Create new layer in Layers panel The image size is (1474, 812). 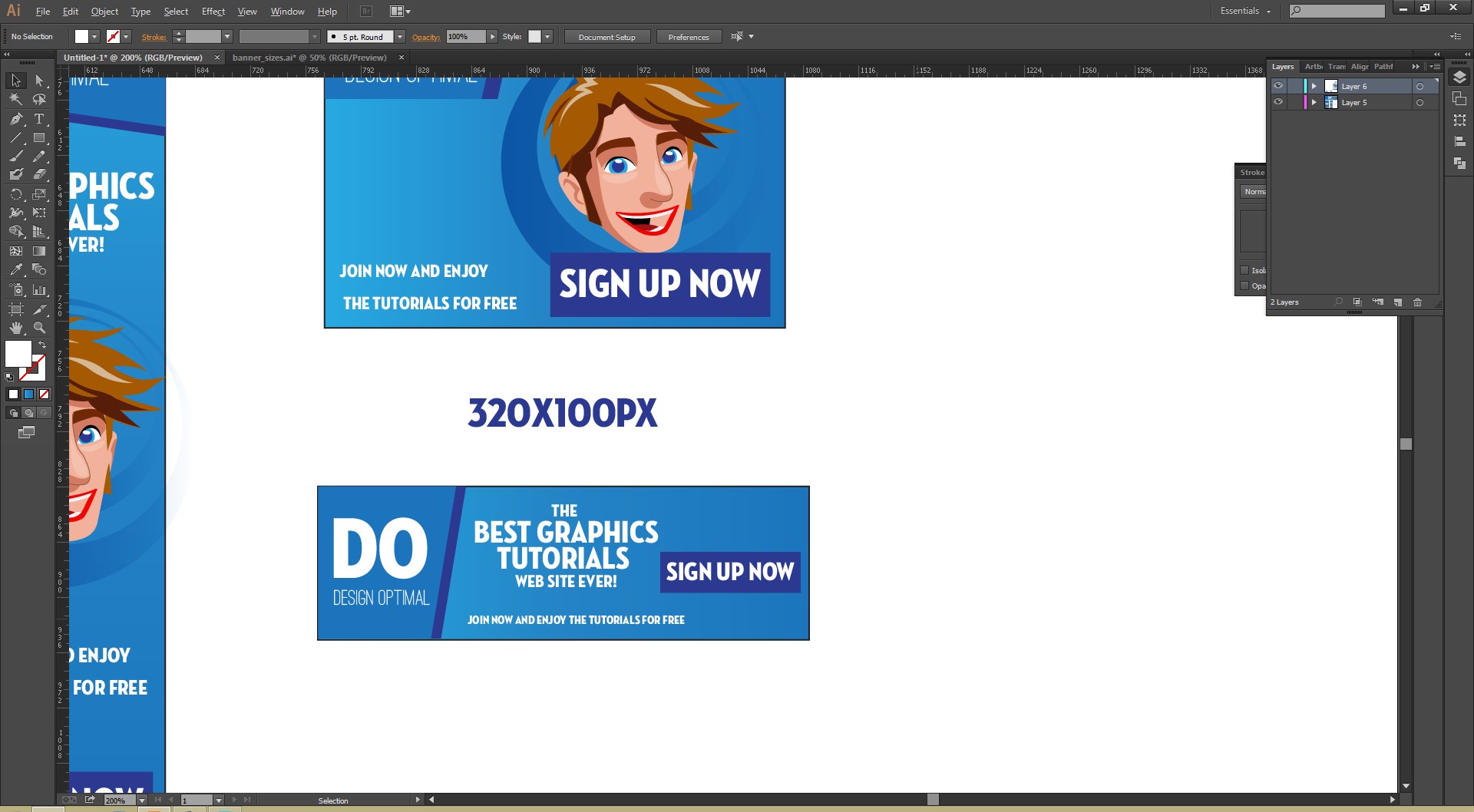(1397, 302)
